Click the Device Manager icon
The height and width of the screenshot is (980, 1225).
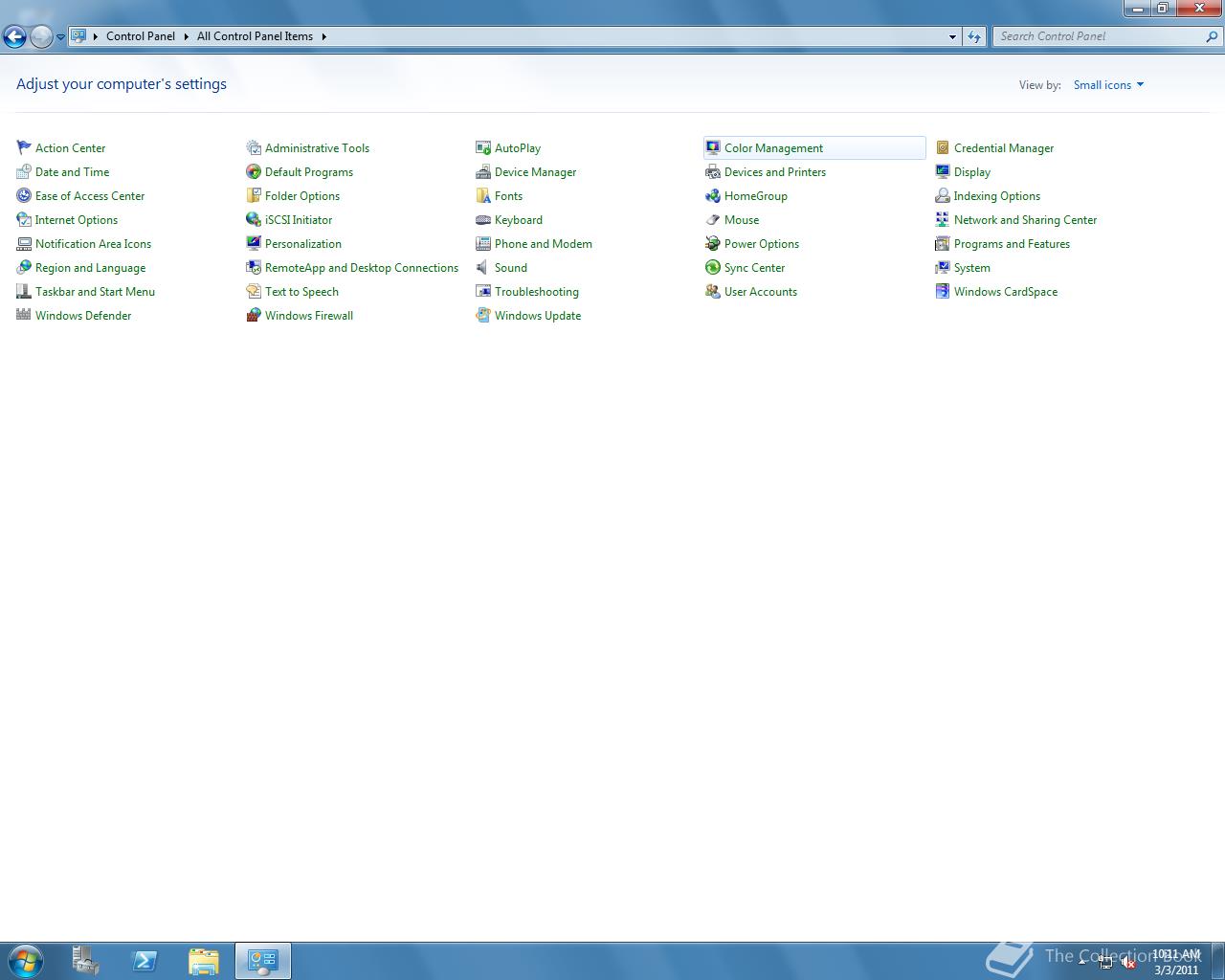483,171
